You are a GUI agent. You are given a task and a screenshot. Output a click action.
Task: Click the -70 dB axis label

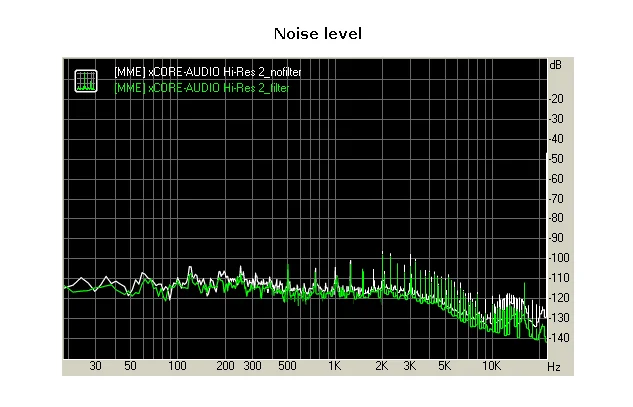click(557, 198)
